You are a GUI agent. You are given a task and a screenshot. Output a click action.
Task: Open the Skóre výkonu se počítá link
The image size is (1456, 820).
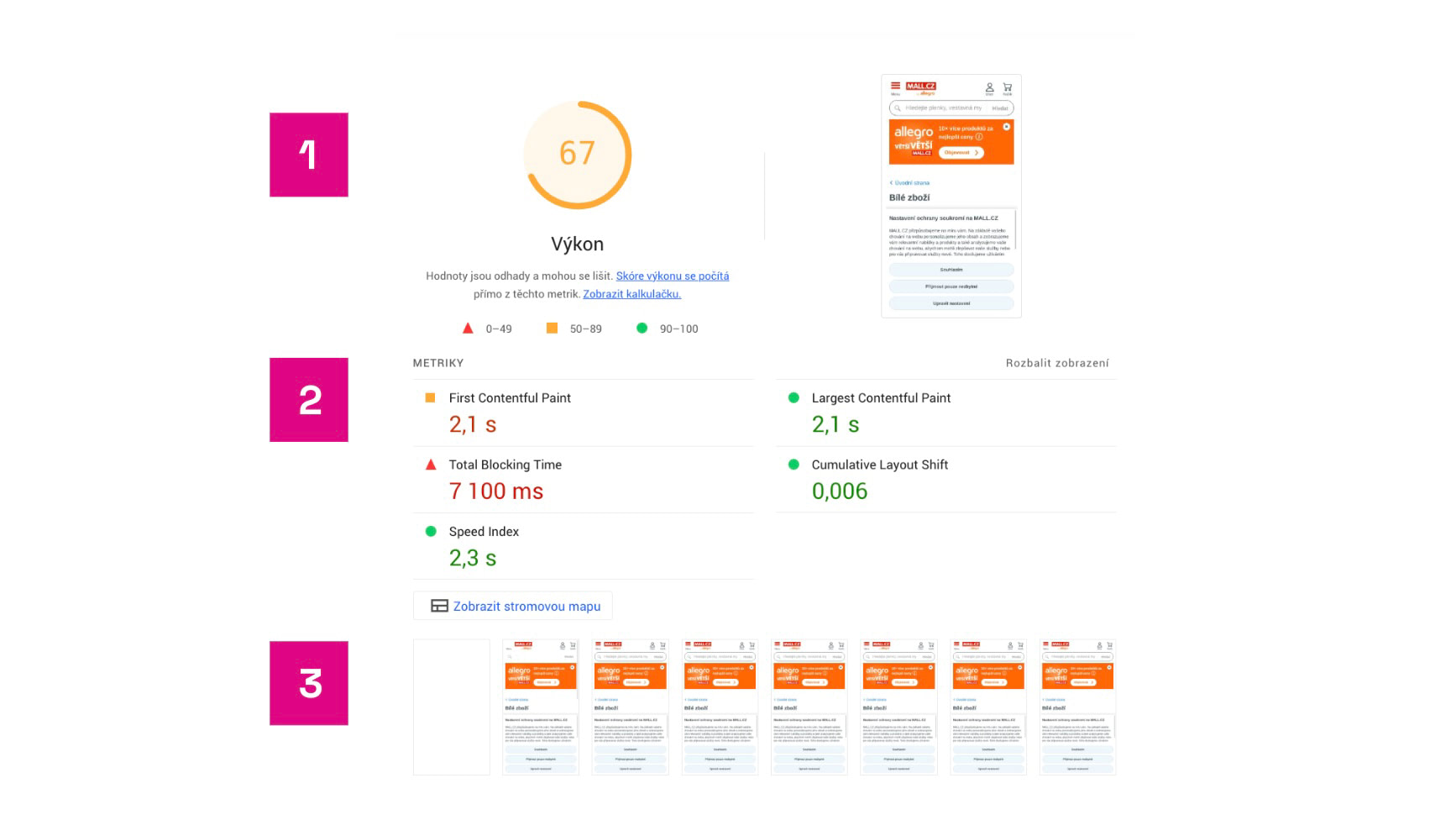tap(672, 276)
